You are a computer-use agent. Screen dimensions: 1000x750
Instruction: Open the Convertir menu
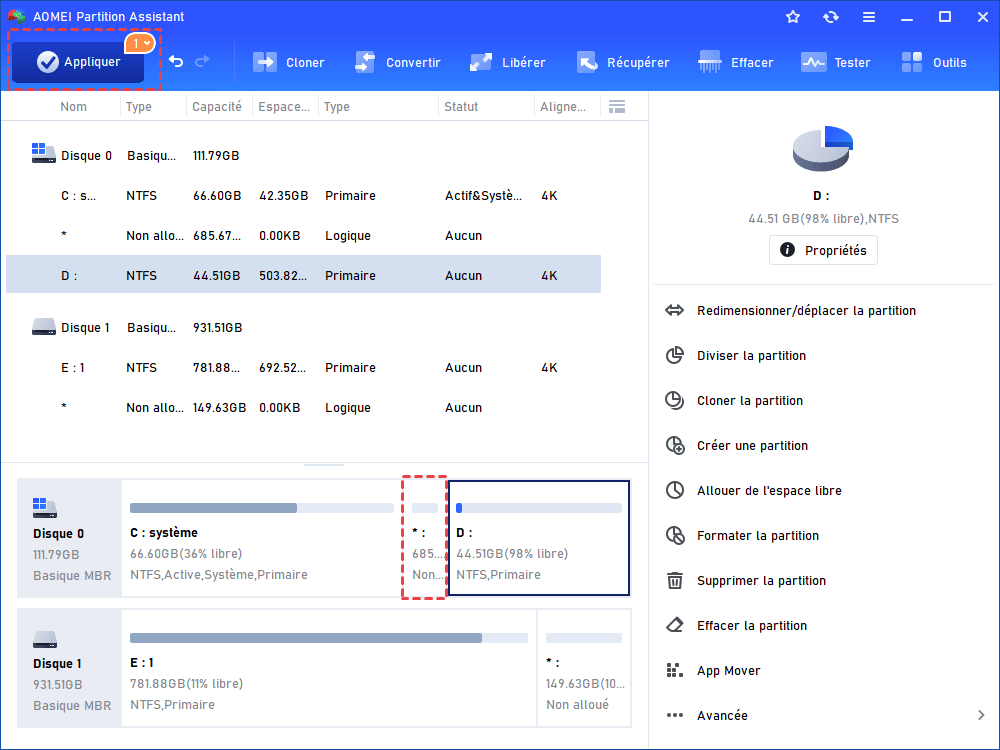(x=397, y=62)
